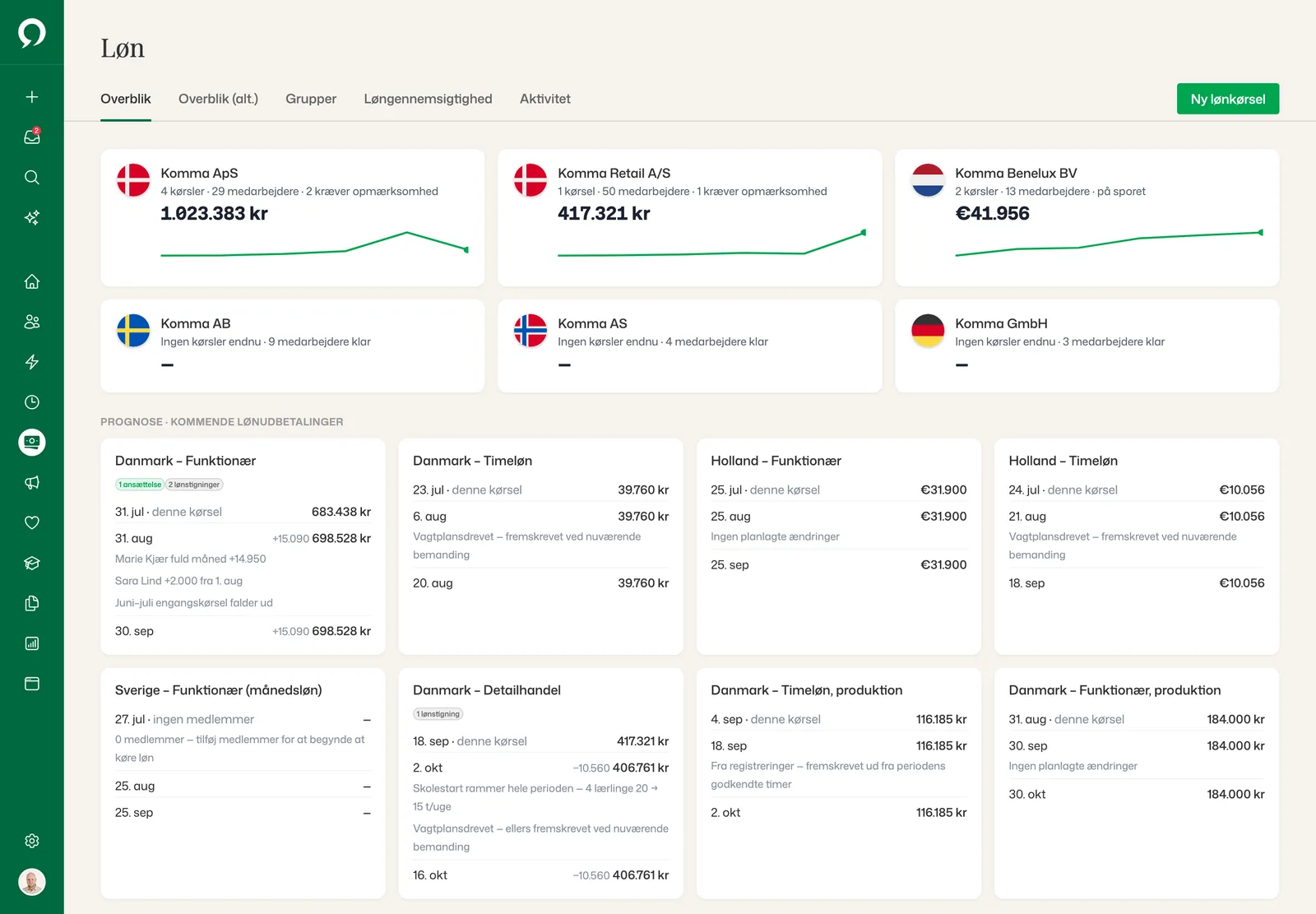Click the window-shaped sidebar icon above settings
The width and height of the screenshot is (1316, 914).
(x=32, y=684)
